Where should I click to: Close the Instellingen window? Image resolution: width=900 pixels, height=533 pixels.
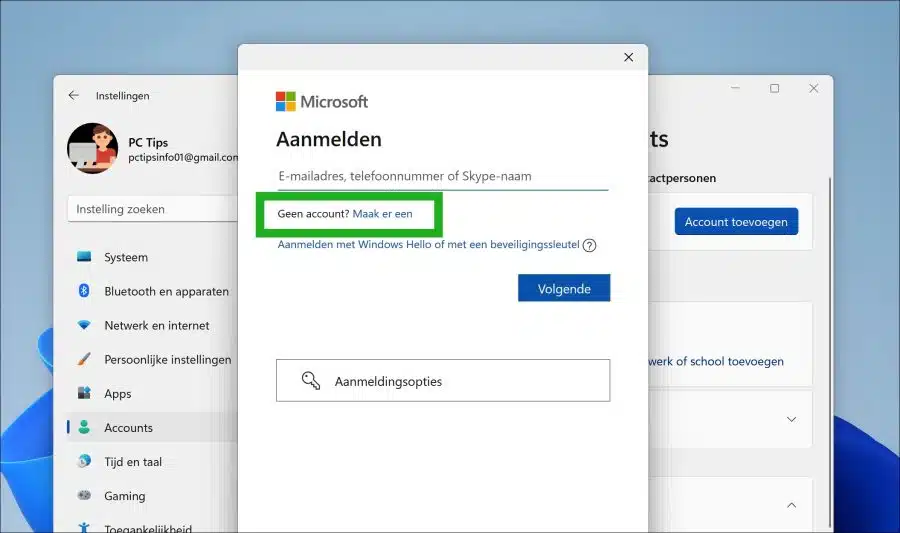tap(813, 88)
